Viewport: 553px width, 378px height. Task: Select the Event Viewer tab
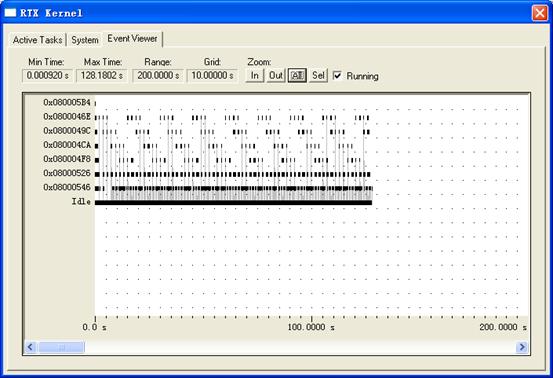point(132,39)
